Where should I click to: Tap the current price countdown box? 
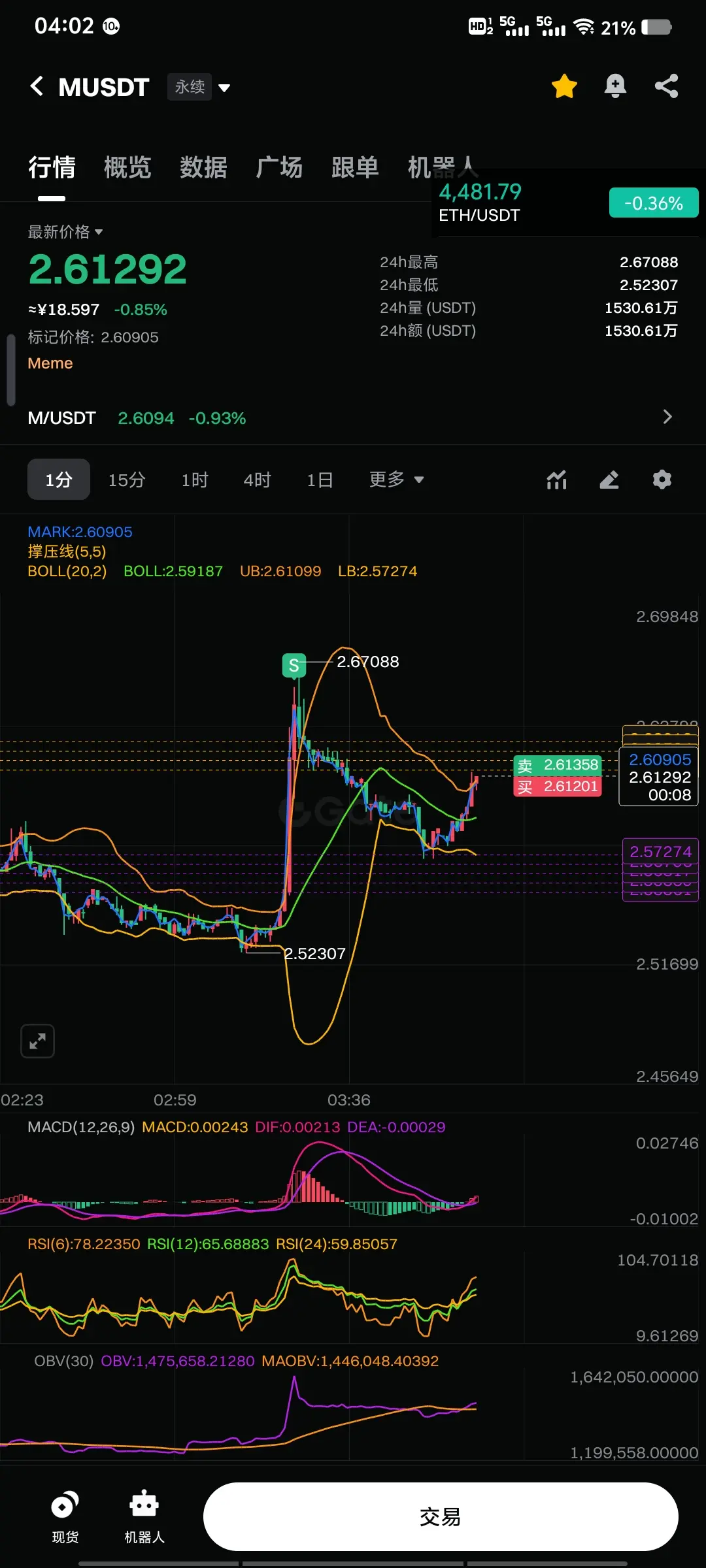pos(659,777)
